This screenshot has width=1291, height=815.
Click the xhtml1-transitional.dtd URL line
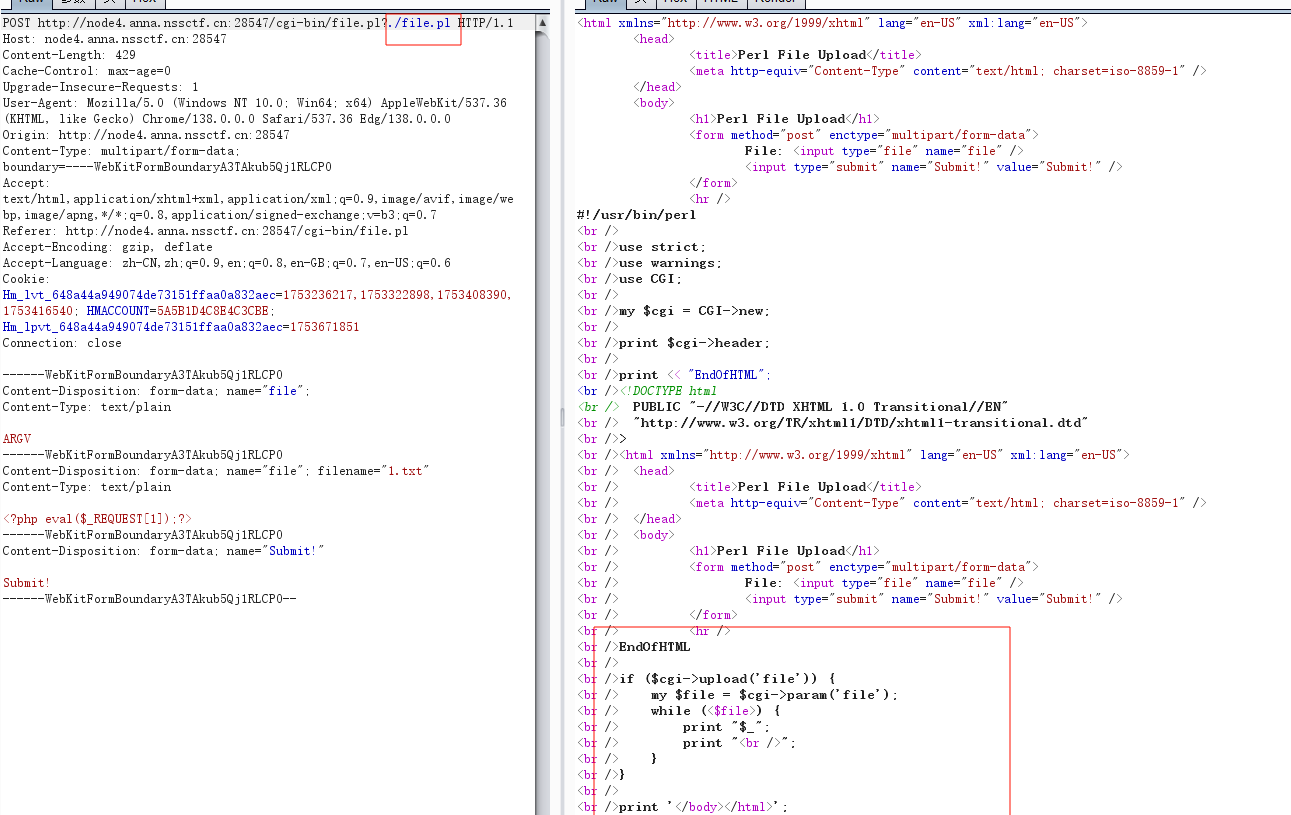click(x=860, y=423)
